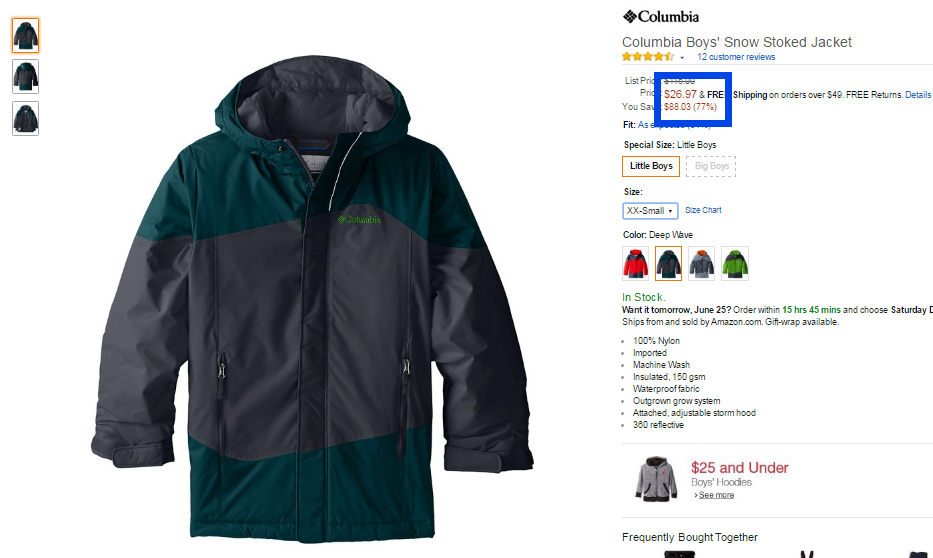Select the first jacket thumbnail image
The height and width of the screenshot is (558, 933).
[26, 36]
